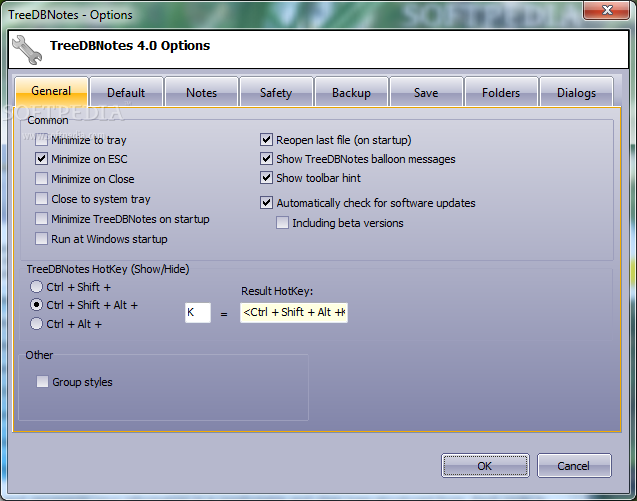The height and width of the screenshot is (501, 637).
Task: Close the Options dialog window
Action: (x=607, y=10)
